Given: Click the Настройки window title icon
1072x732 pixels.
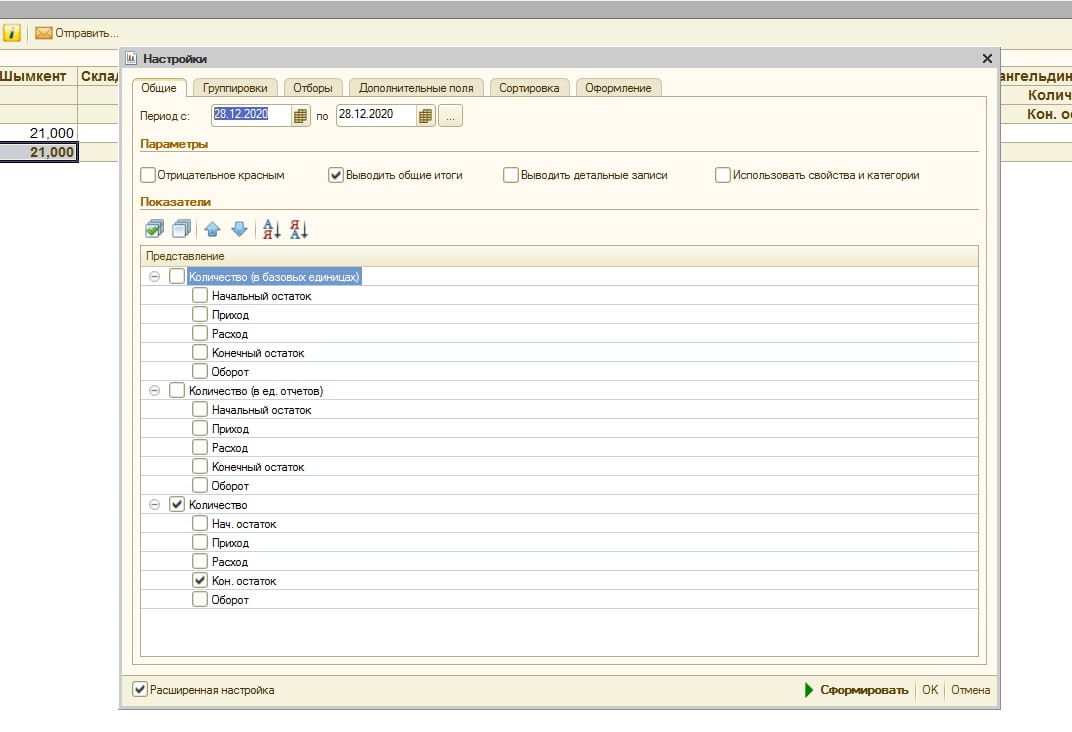Looking at the screenshot, I should (131, 58).
